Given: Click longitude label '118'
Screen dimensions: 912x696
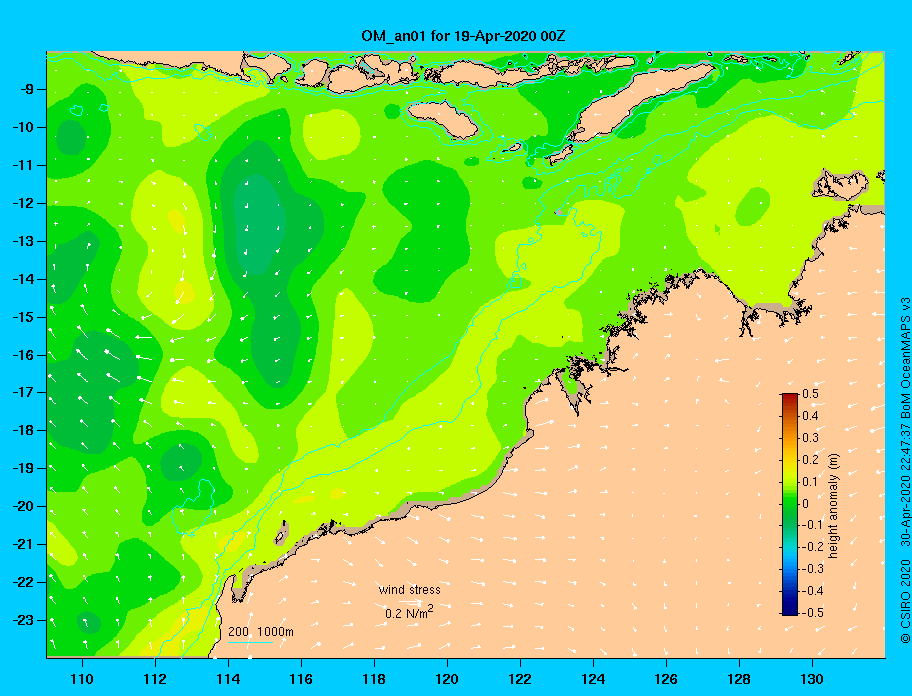Looking at the screenshot, I should tap(374, 679).
